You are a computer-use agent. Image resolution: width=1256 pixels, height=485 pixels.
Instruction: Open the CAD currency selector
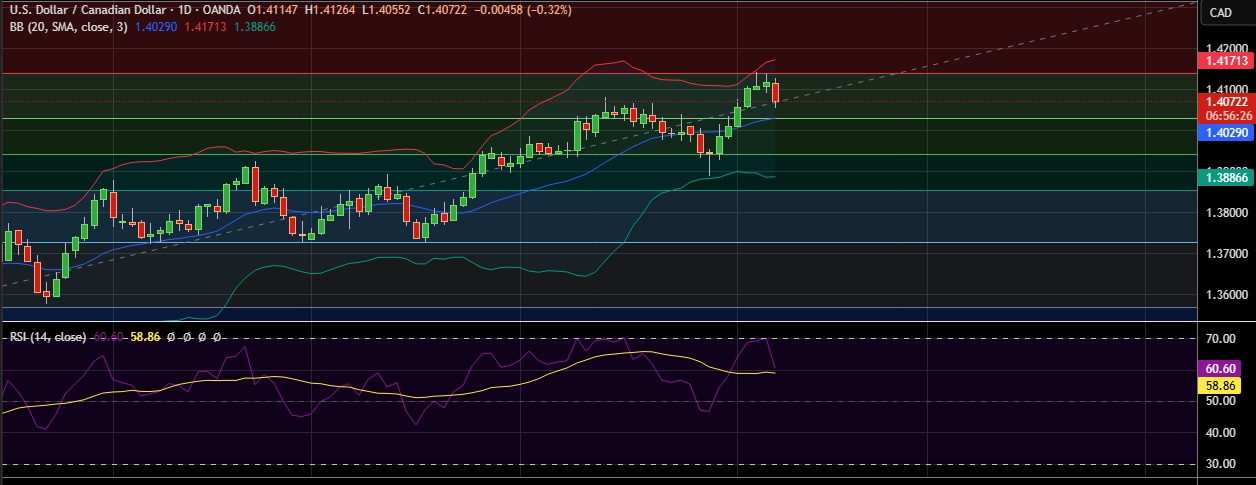[1220, 12]
